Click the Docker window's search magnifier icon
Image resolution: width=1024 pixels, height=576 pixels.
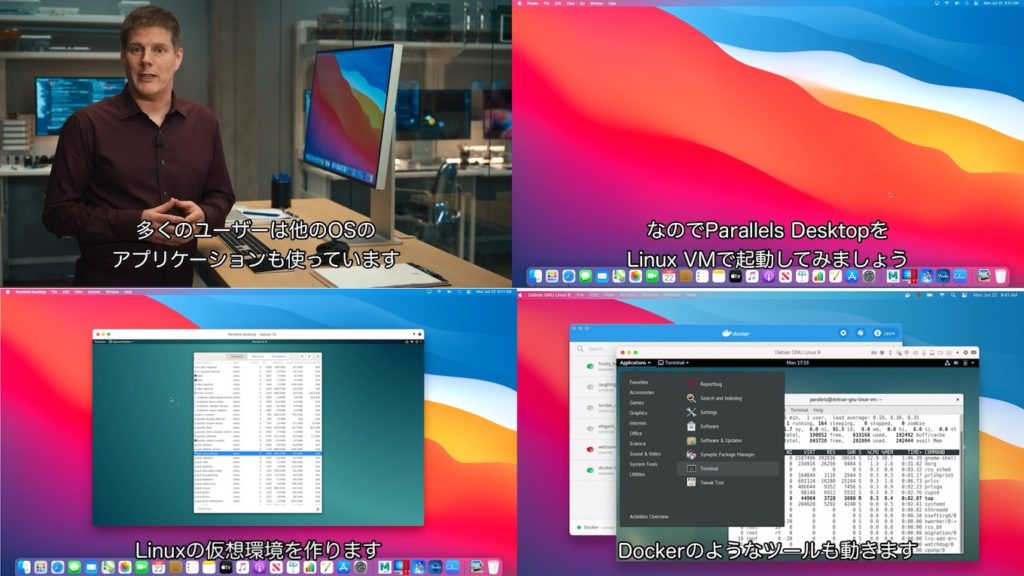(x=580, y=349)
